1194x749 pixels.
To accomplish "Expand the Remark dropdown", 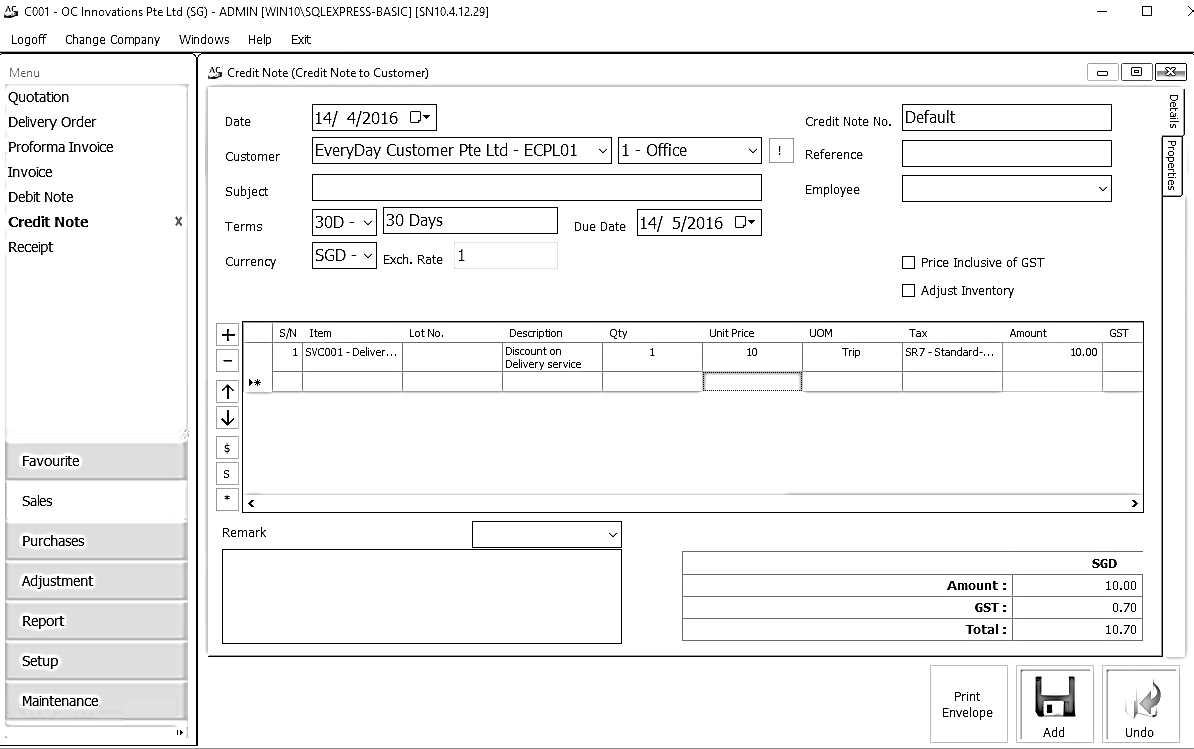I will tap(612, 534).
